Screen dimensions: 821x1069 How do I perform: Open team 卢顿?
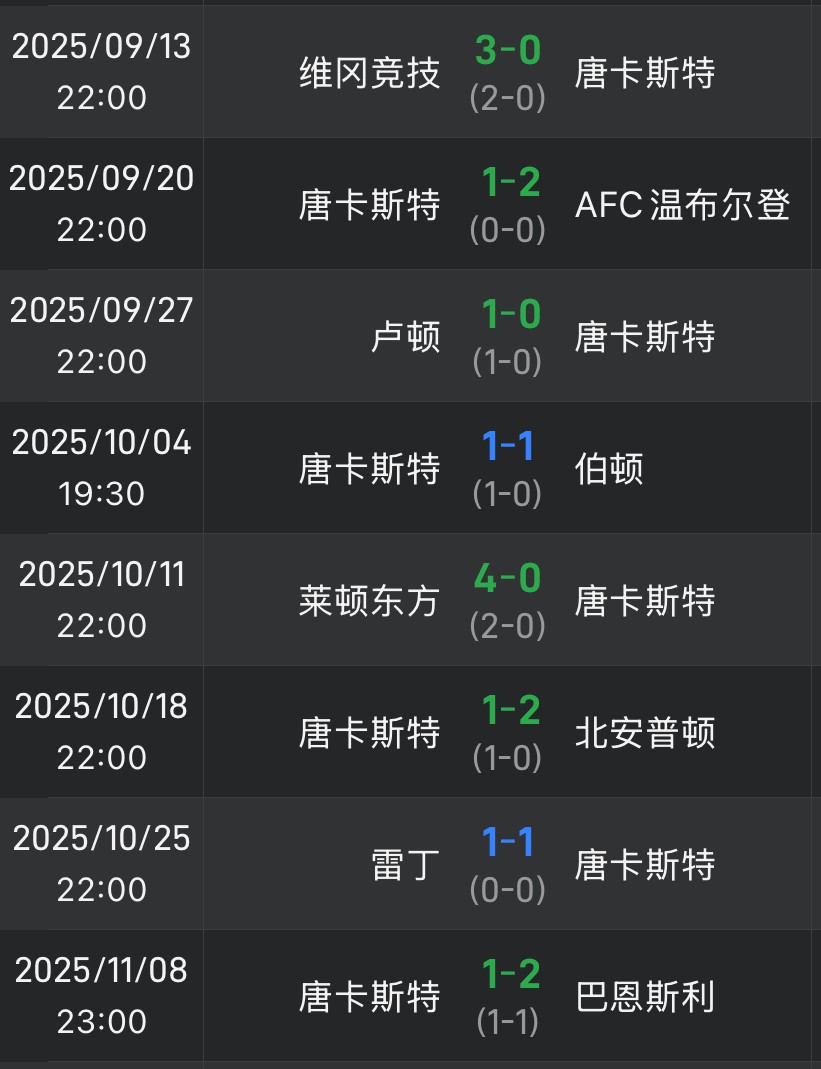(405, 336)
